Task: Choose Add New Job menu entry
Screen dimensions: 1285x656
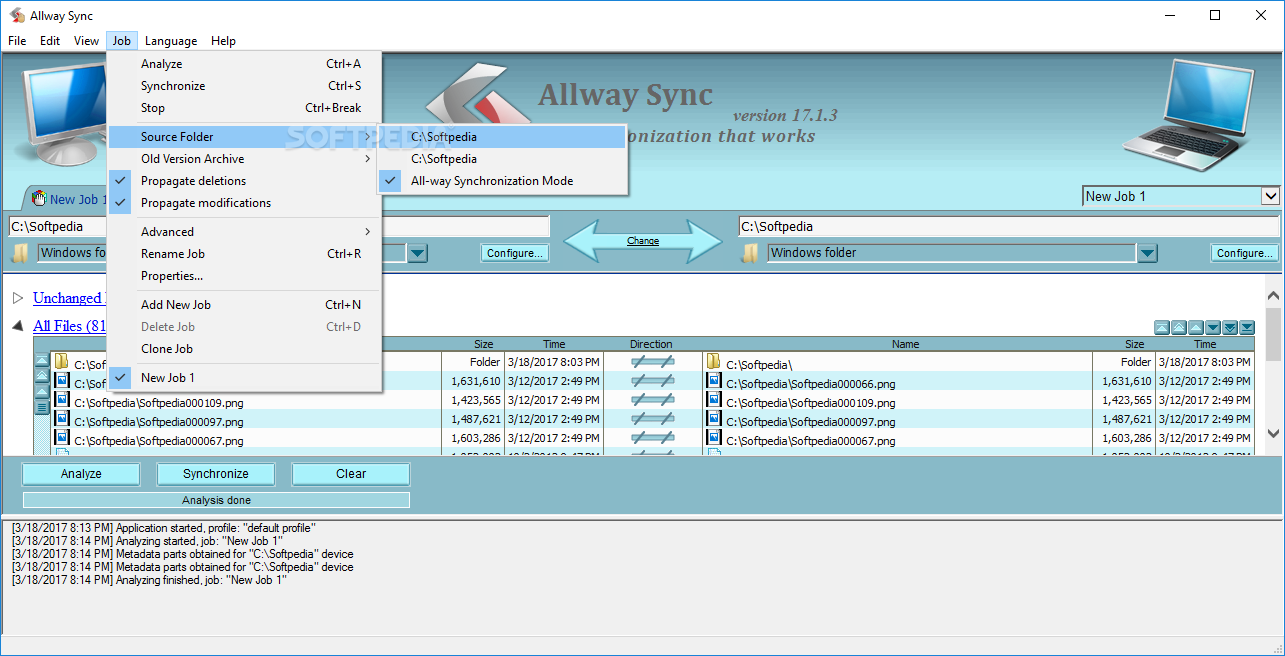Action: [245, 305]
